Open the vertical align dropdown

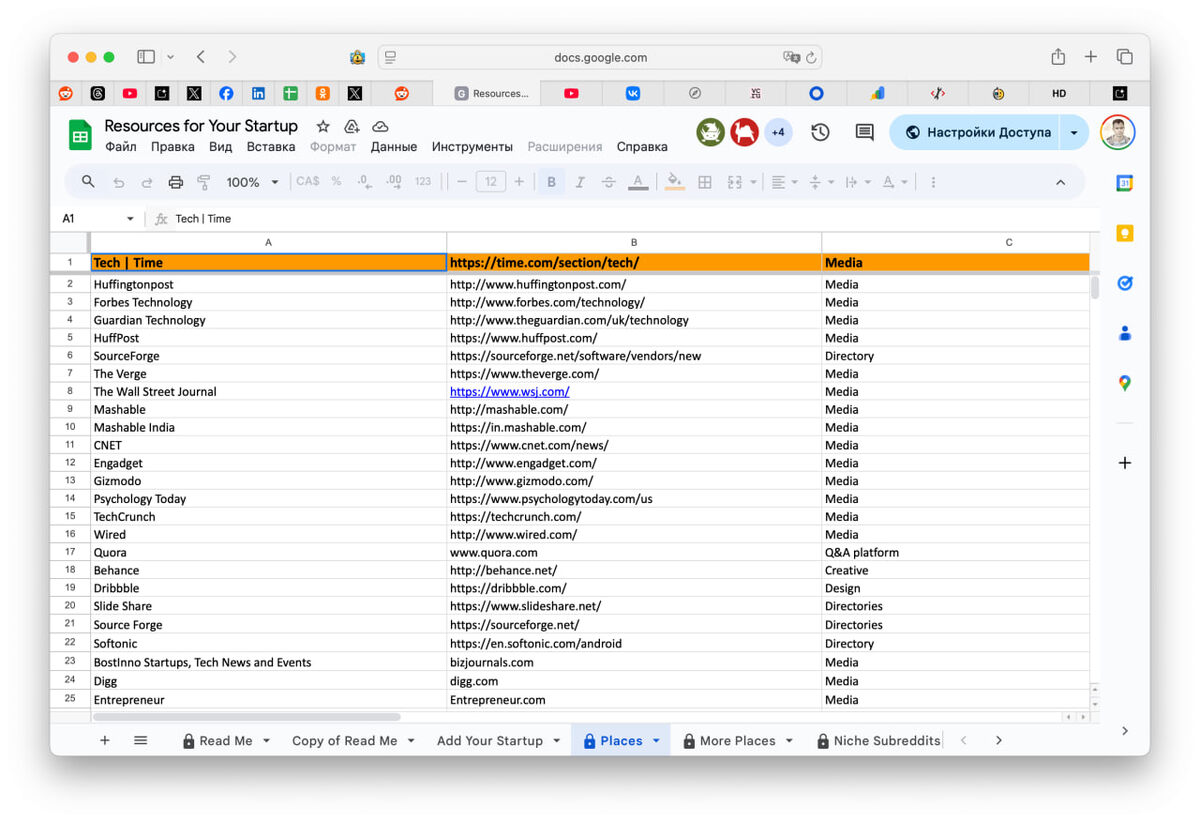[820, 182]
